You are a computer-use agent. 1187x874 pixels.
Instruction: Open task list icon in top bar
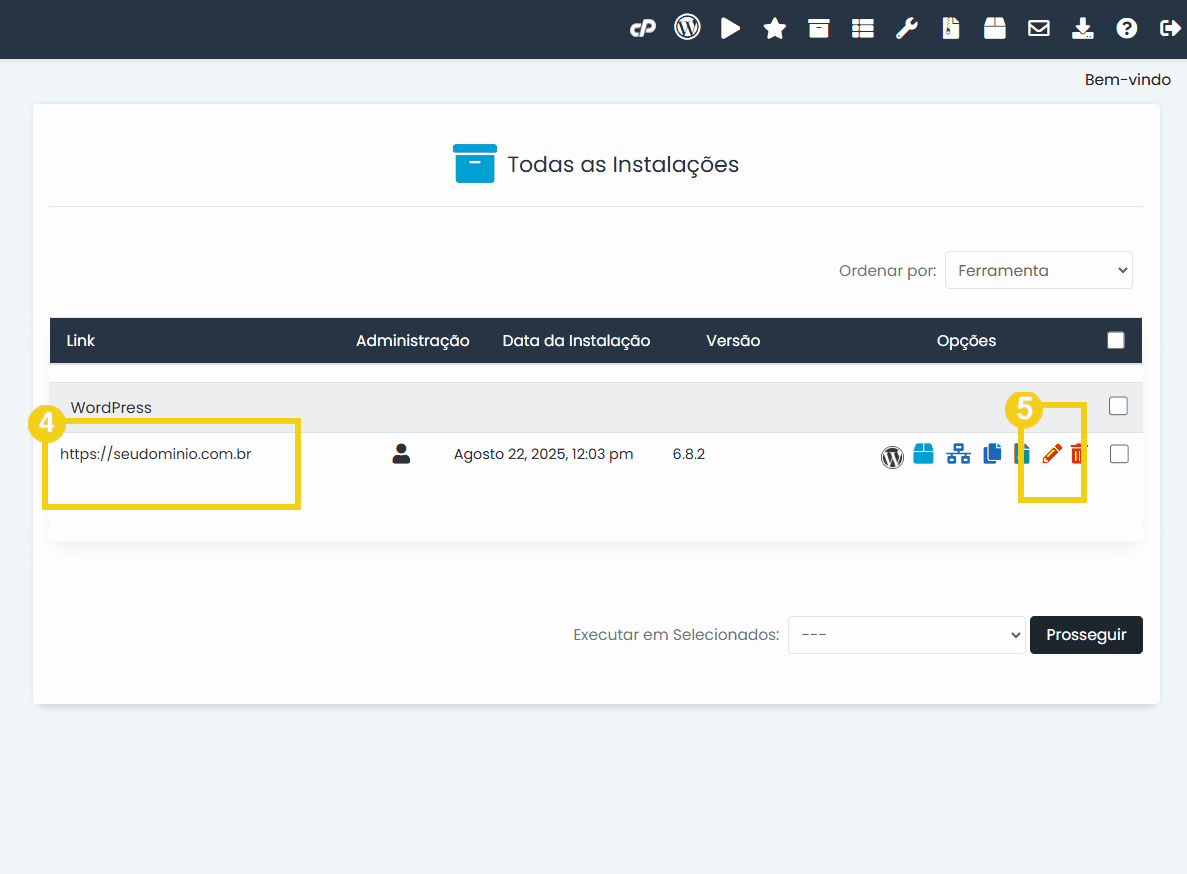click(863, 29)
